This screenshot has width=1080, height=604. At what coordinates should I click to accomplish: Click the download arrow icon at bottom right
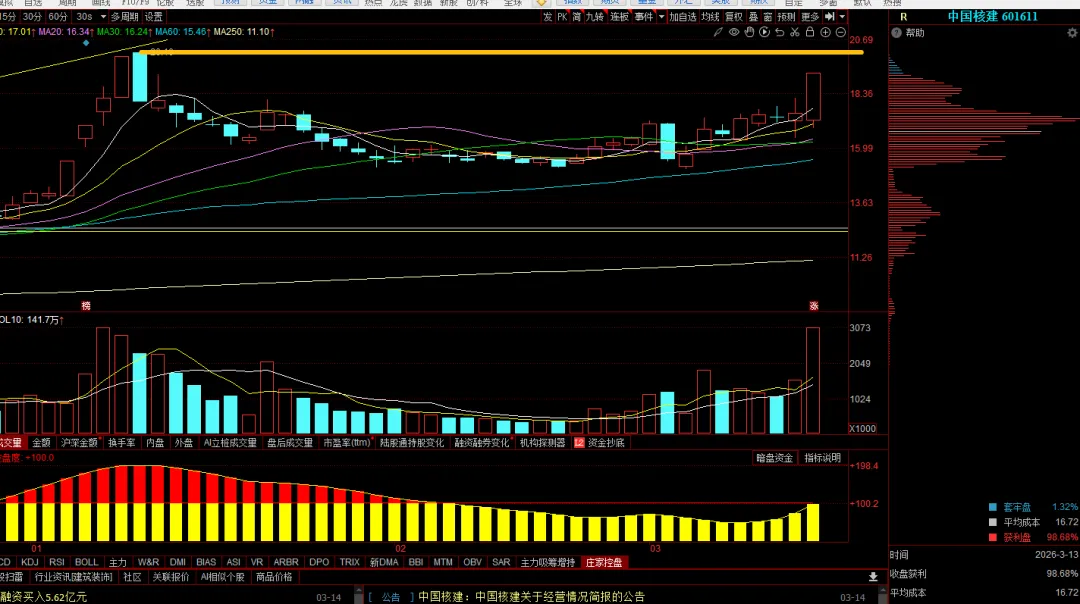pyautogui.click(x=873, y=577)
